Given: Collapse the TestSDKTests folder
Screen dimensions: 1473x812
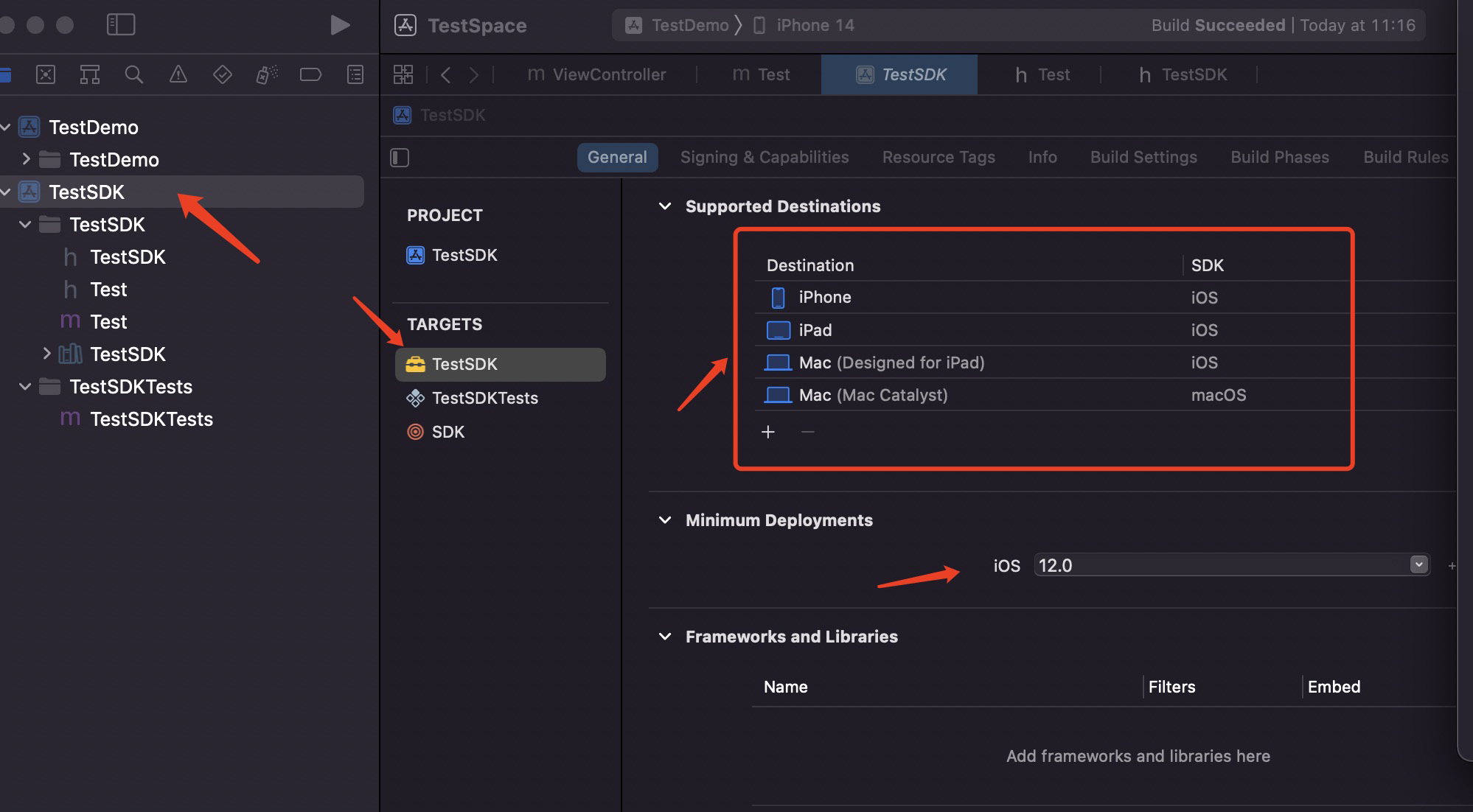Looking at the screenshot, I should [25, 387].
